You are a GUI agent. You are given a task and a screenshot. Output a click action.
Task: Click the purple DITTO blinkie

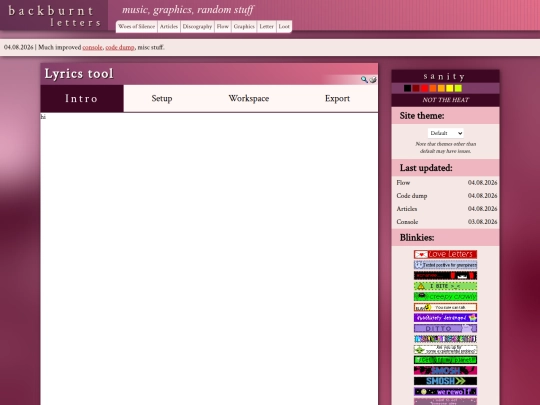click(x=445, y=328)
